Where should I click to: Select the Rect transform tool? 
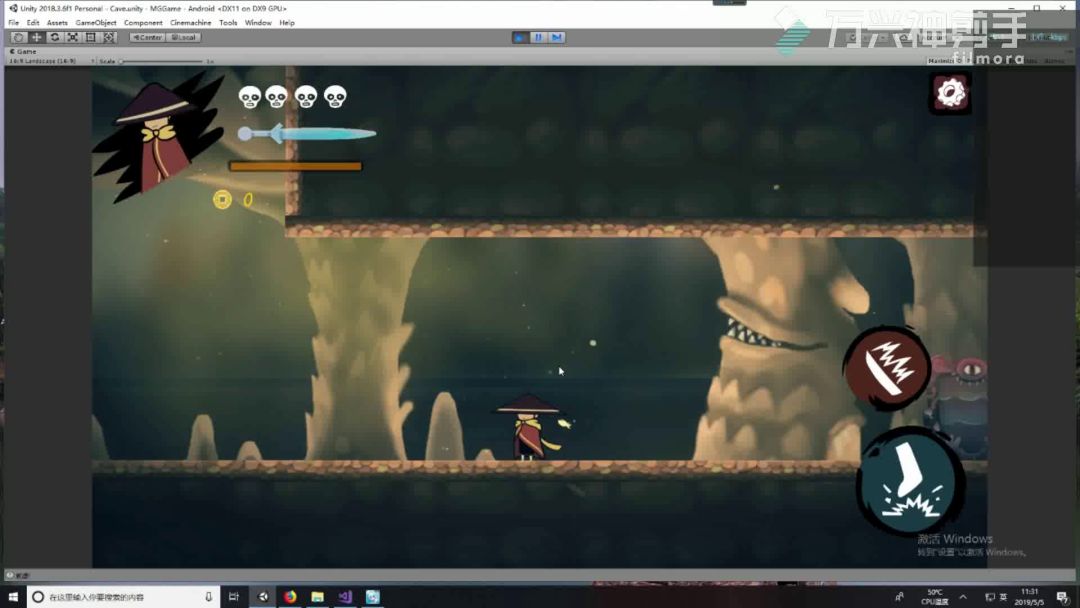pos(91,37)
